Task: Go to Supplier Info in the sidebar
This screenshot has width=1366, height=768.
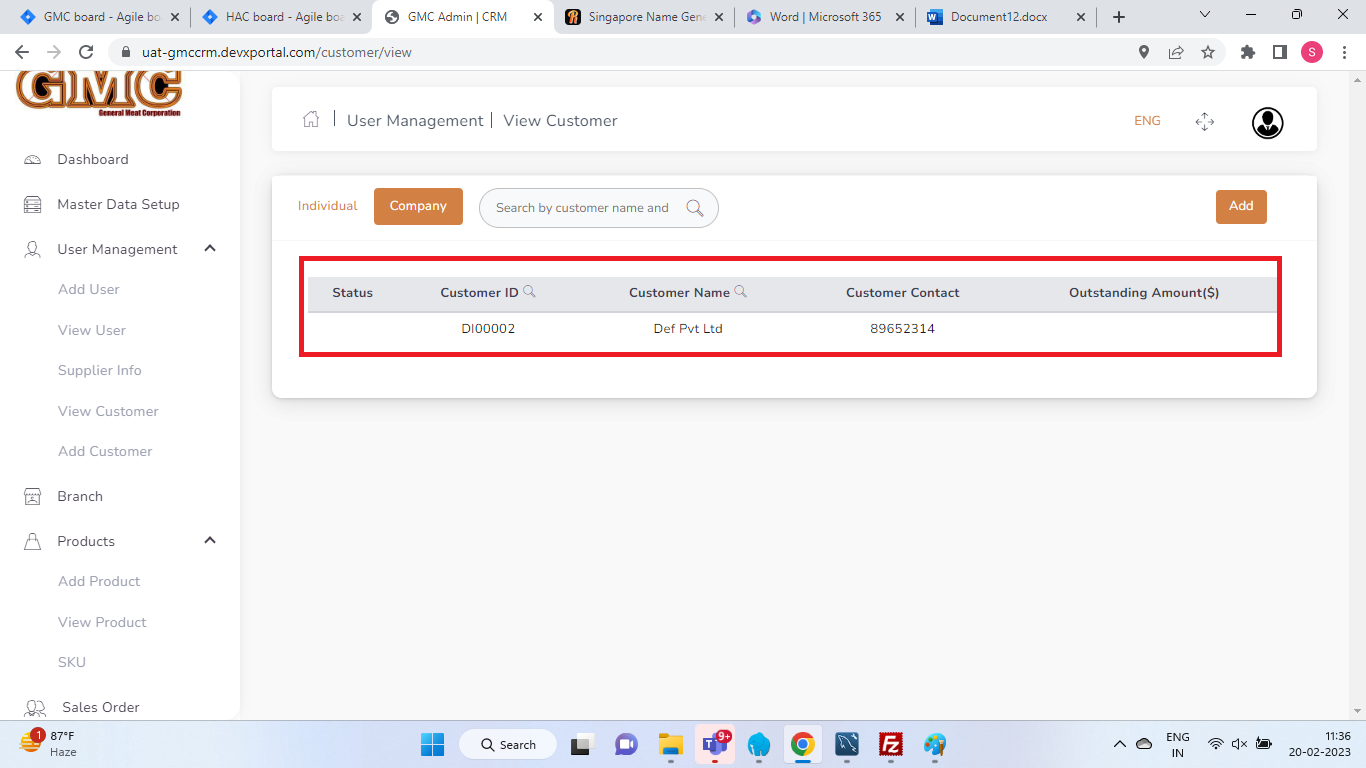Action: point(100,370)
